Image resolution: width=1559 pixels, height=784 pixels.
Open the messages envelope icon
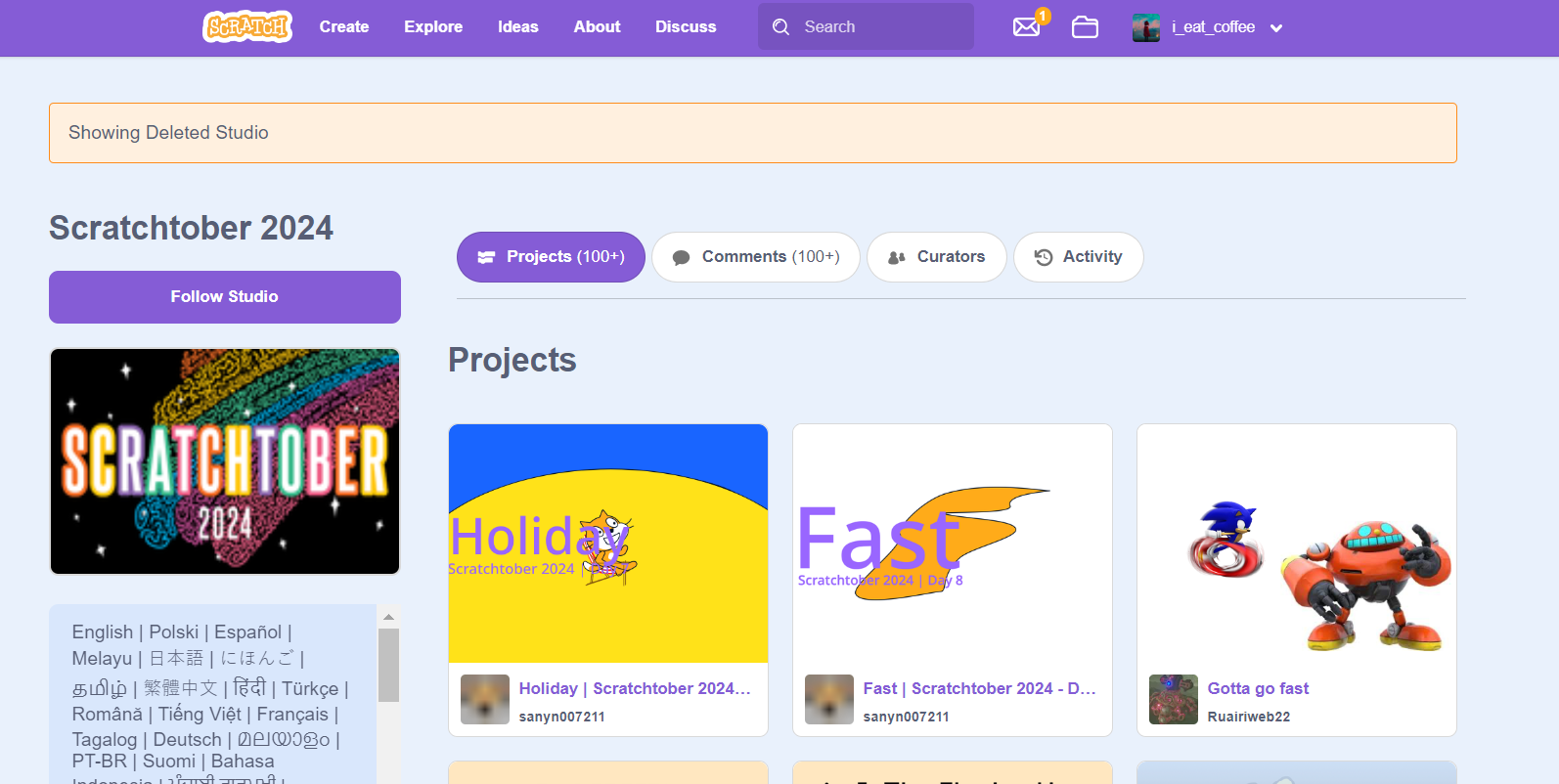coord(1026,26)
